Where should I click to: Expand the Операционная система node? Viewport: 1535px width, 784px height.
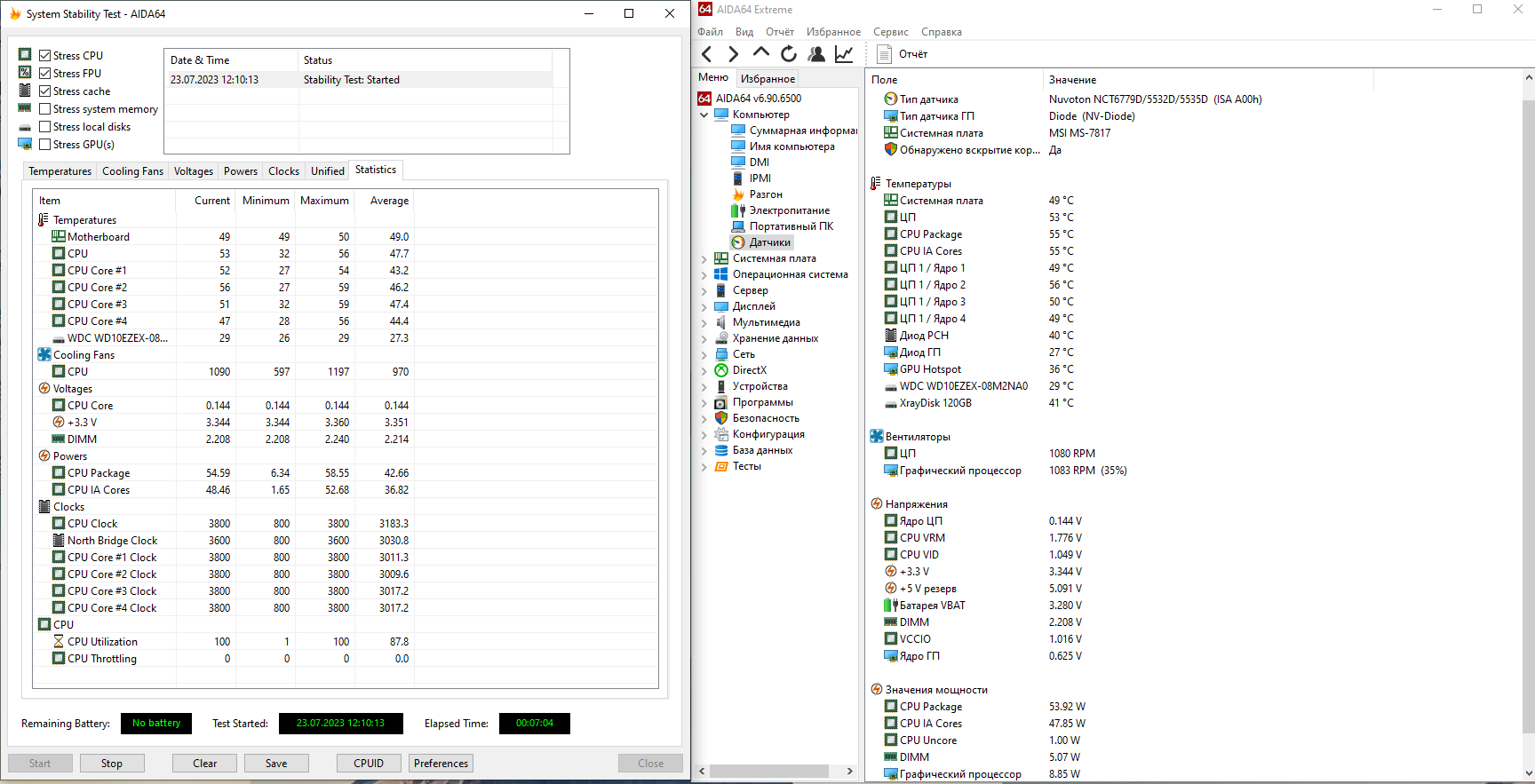704,274
